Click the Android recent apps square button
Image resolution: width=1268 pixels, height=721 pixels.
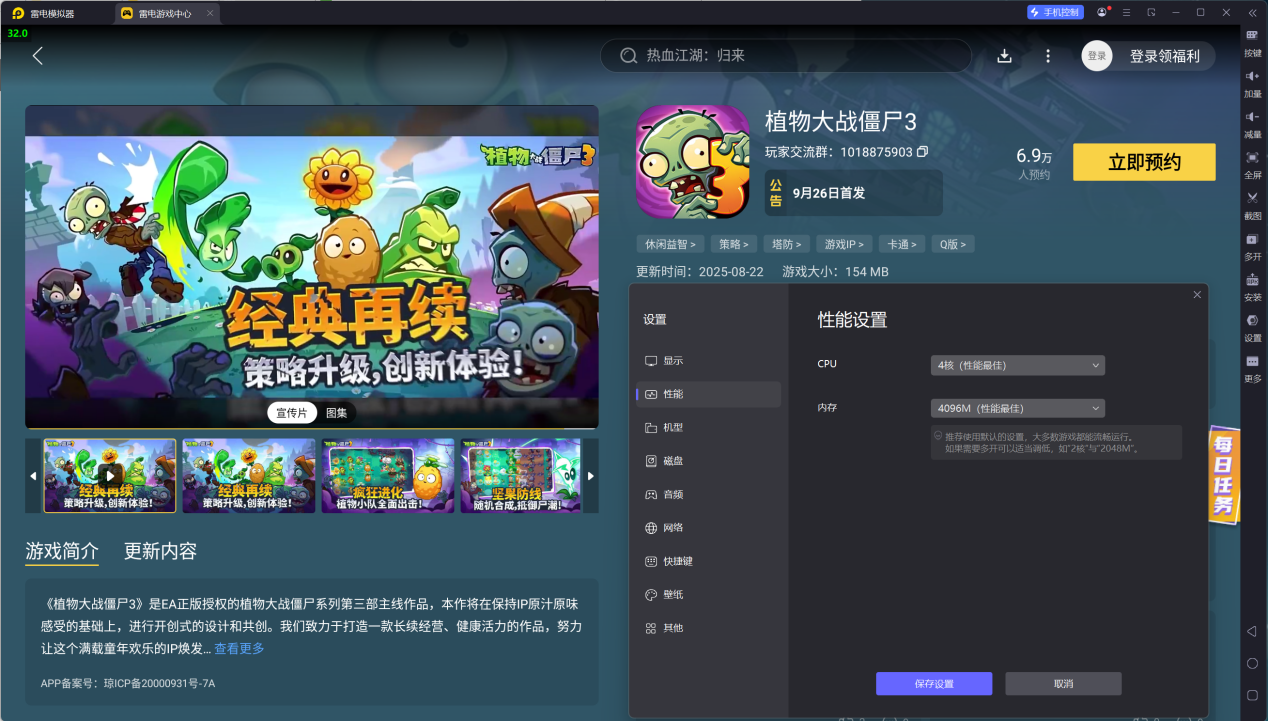[x=1252, y=695]
